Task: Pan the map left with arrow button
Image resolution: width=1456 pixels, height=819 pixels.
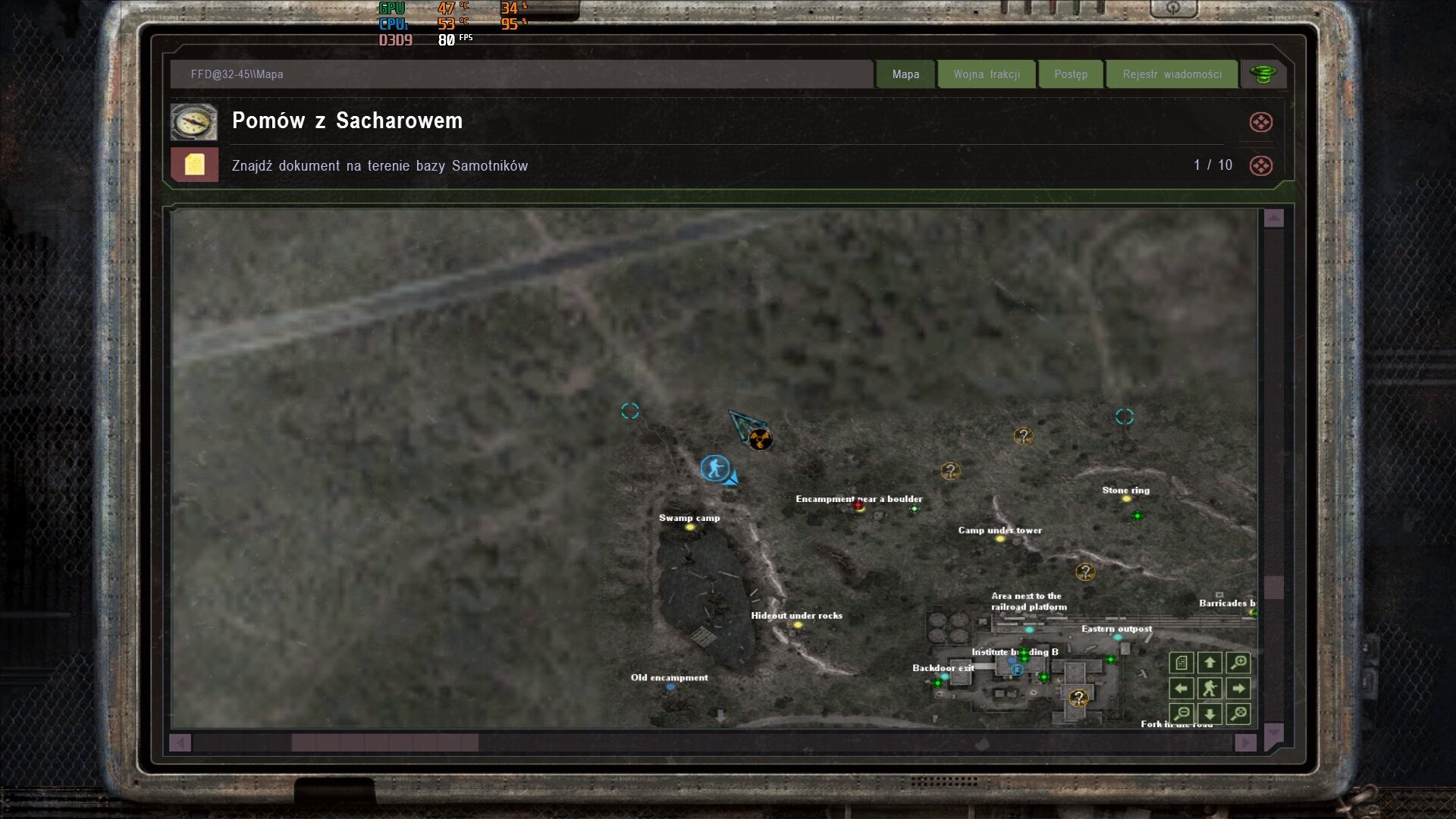Action: click(1181, 689)
